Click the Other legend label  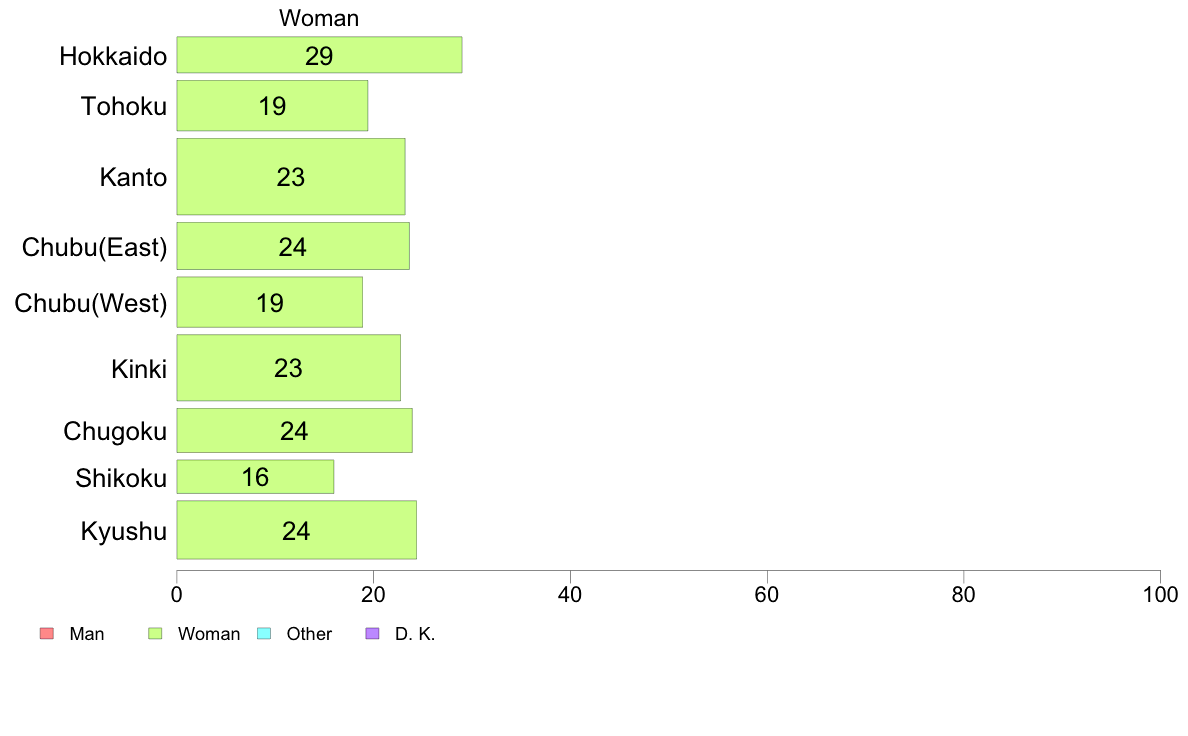(309, 634)
